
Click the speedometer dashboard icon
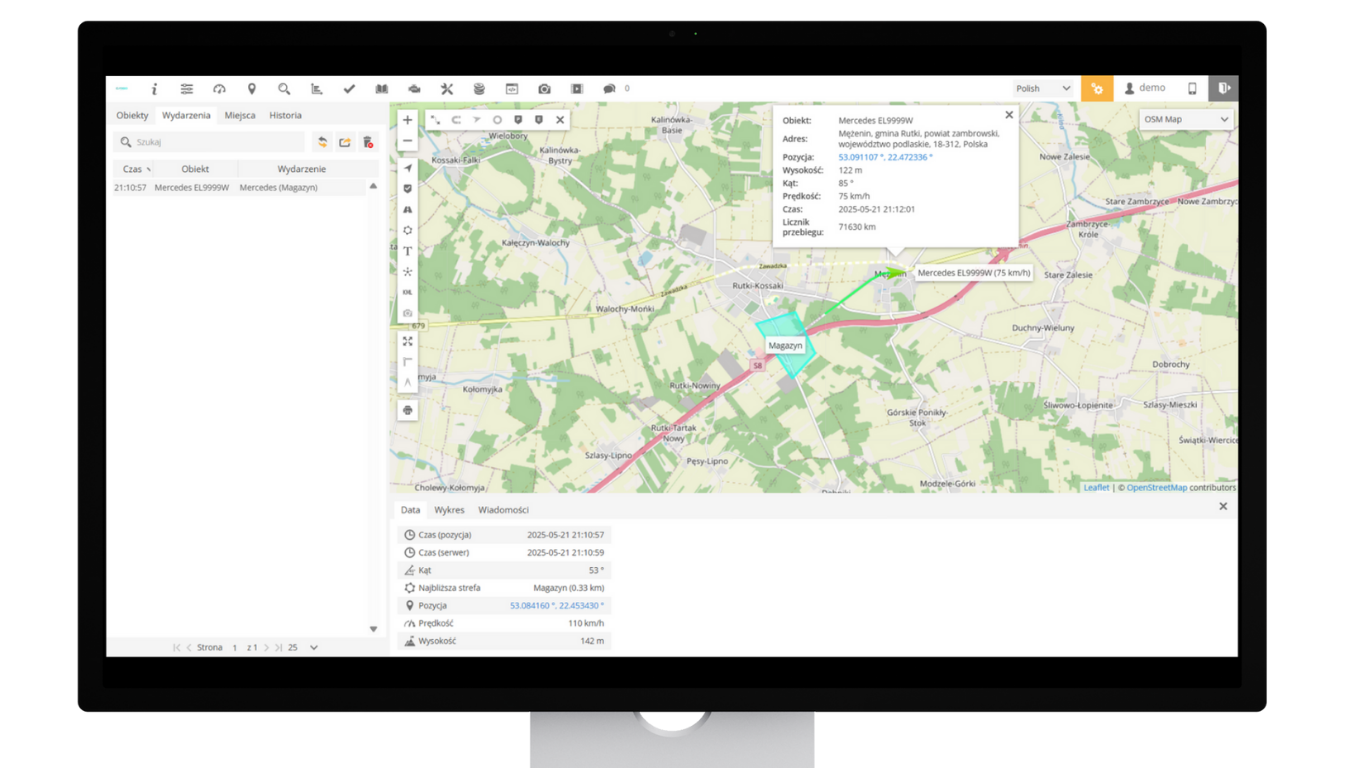click(x=219, y=89)
